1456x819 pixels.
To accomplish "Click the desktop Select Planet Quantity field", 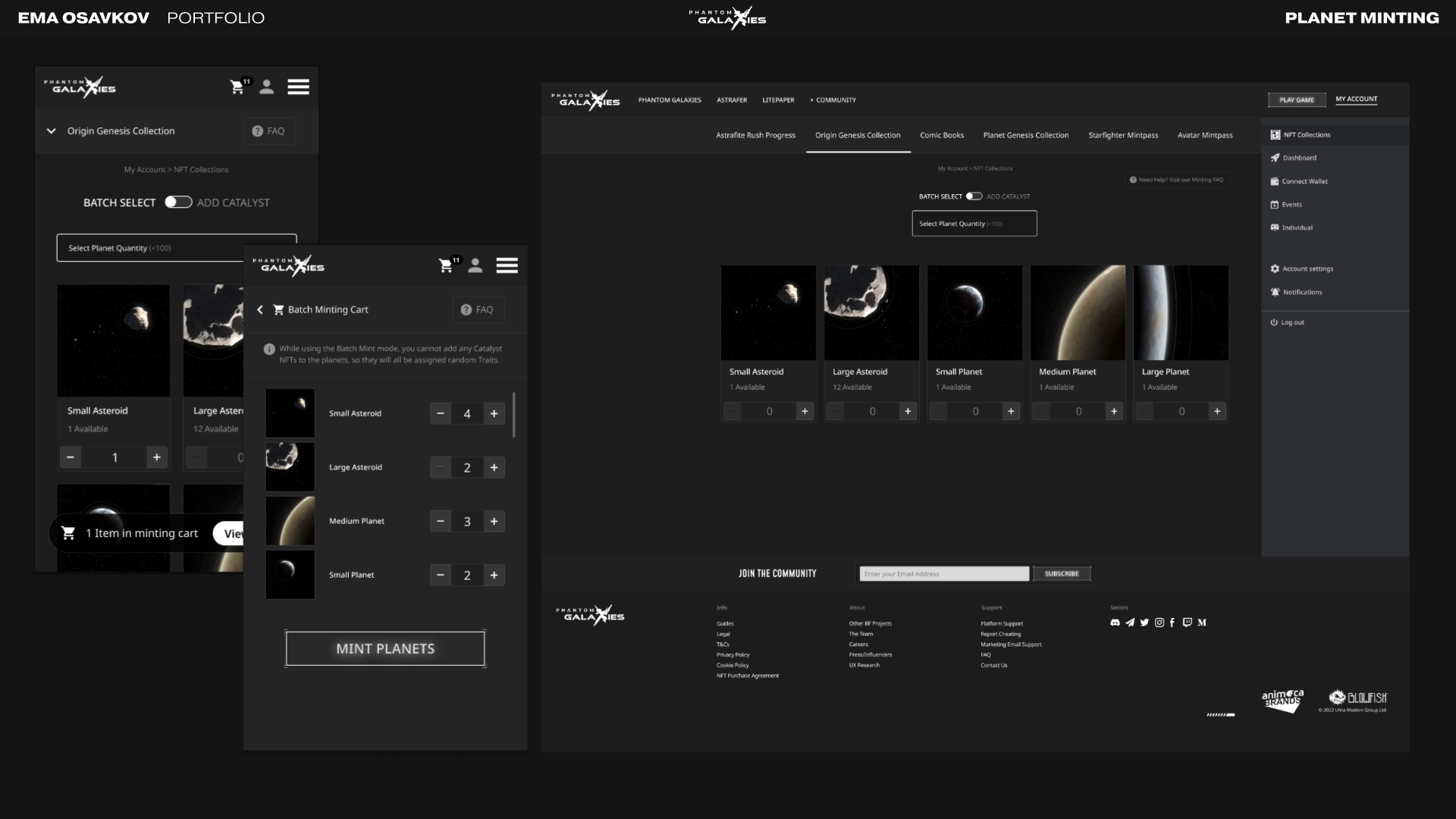I will pyautogui.click(x=974, y=224).
